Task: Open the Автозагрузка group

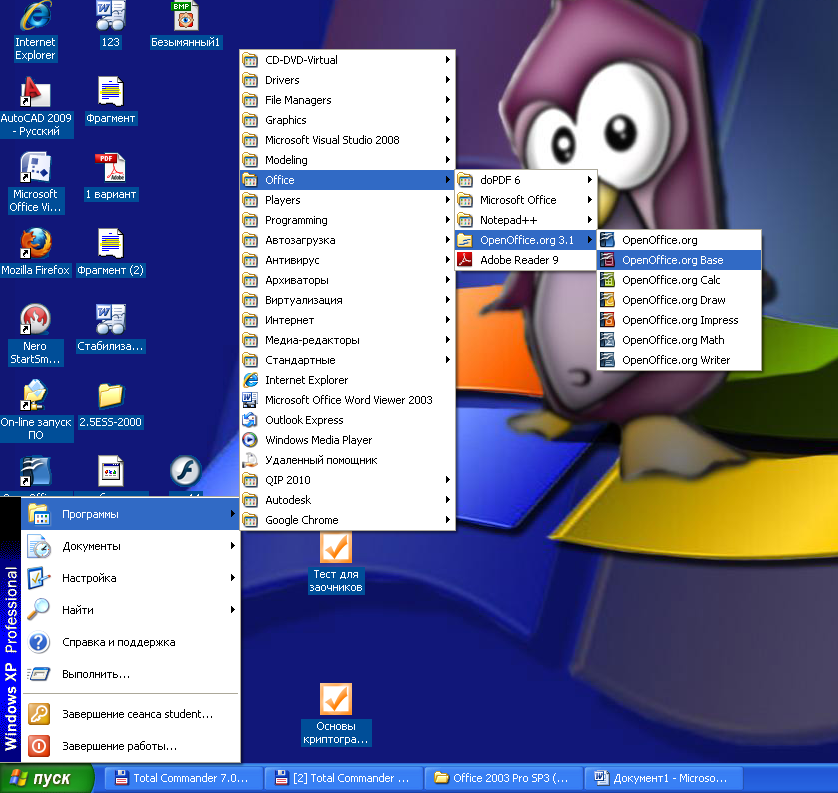Action: [347, 240]
